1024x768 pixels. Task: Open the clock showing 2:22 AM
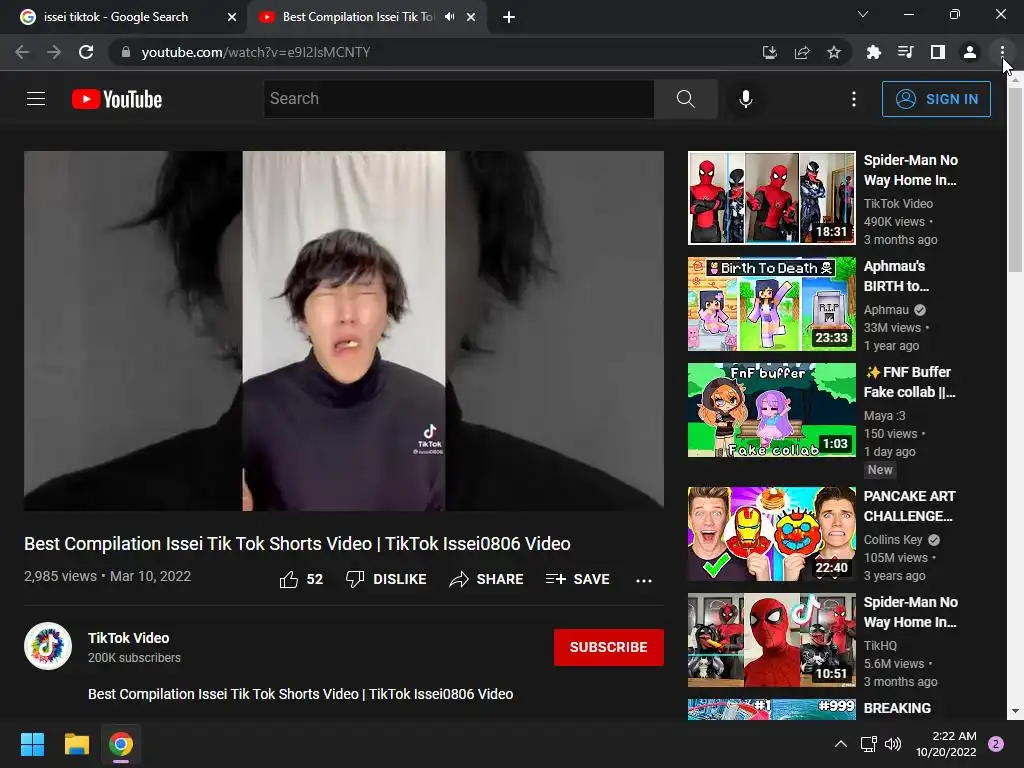[x=946, y=744]
